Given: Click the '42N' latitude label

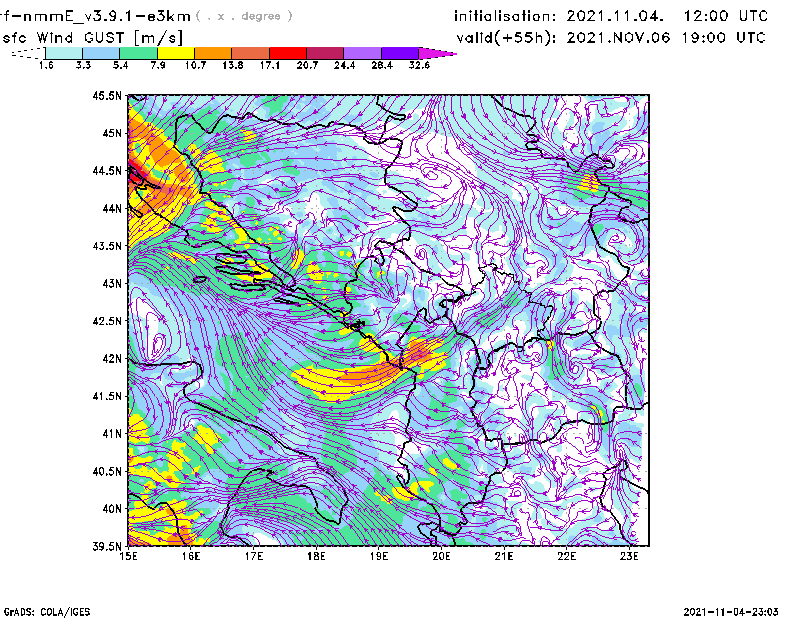Looking at the screenshot, I should 112,359.
